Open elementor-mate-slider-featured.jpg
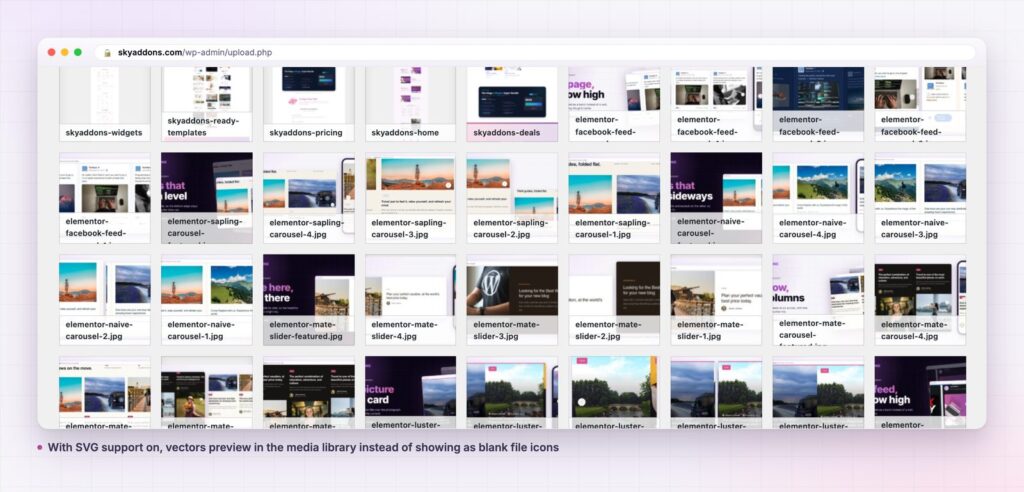The width and height of the screenshot is (1024, 492). [309, 300]
